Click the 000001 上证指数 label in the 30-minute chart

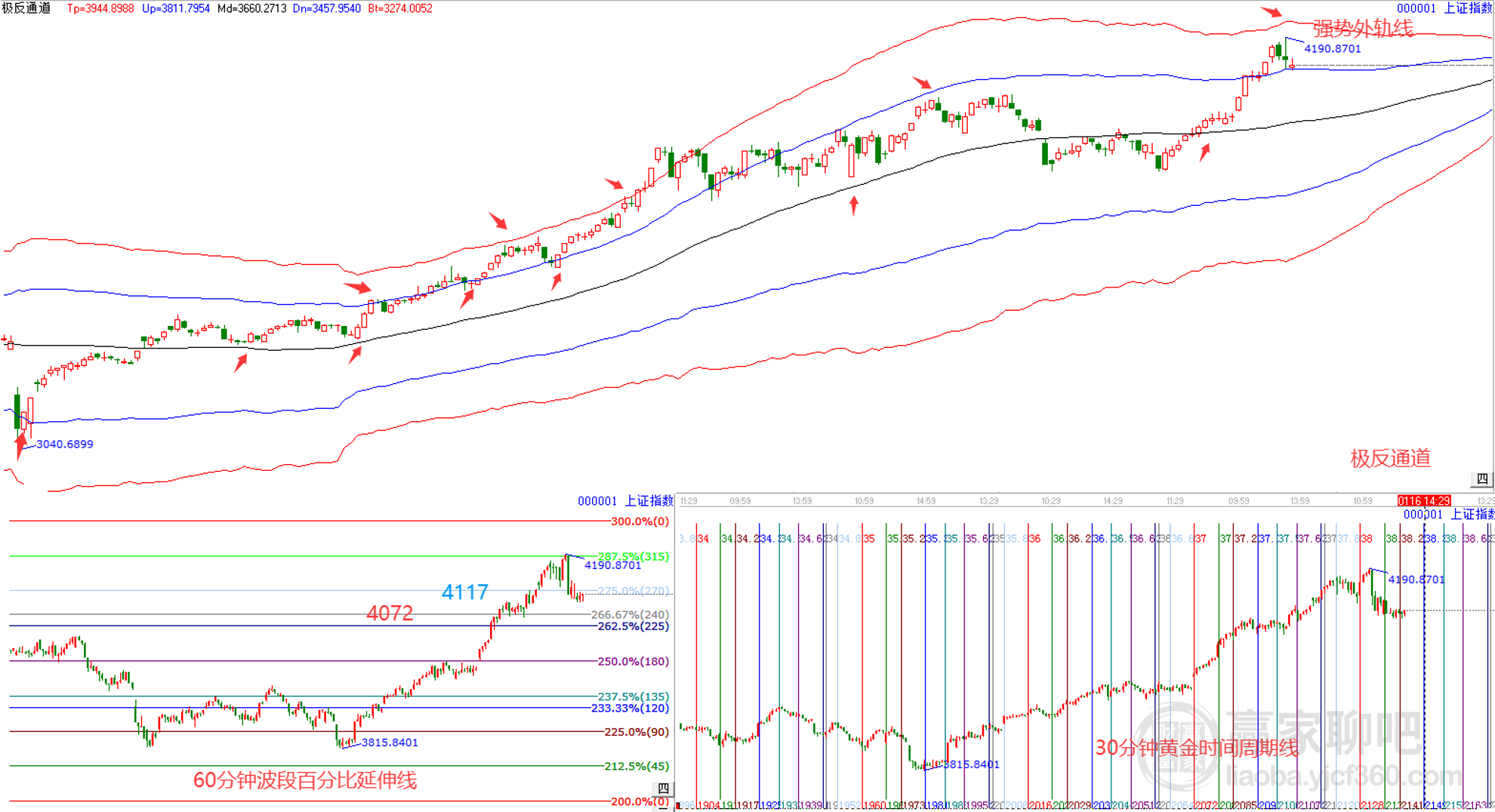(1448, 514)
